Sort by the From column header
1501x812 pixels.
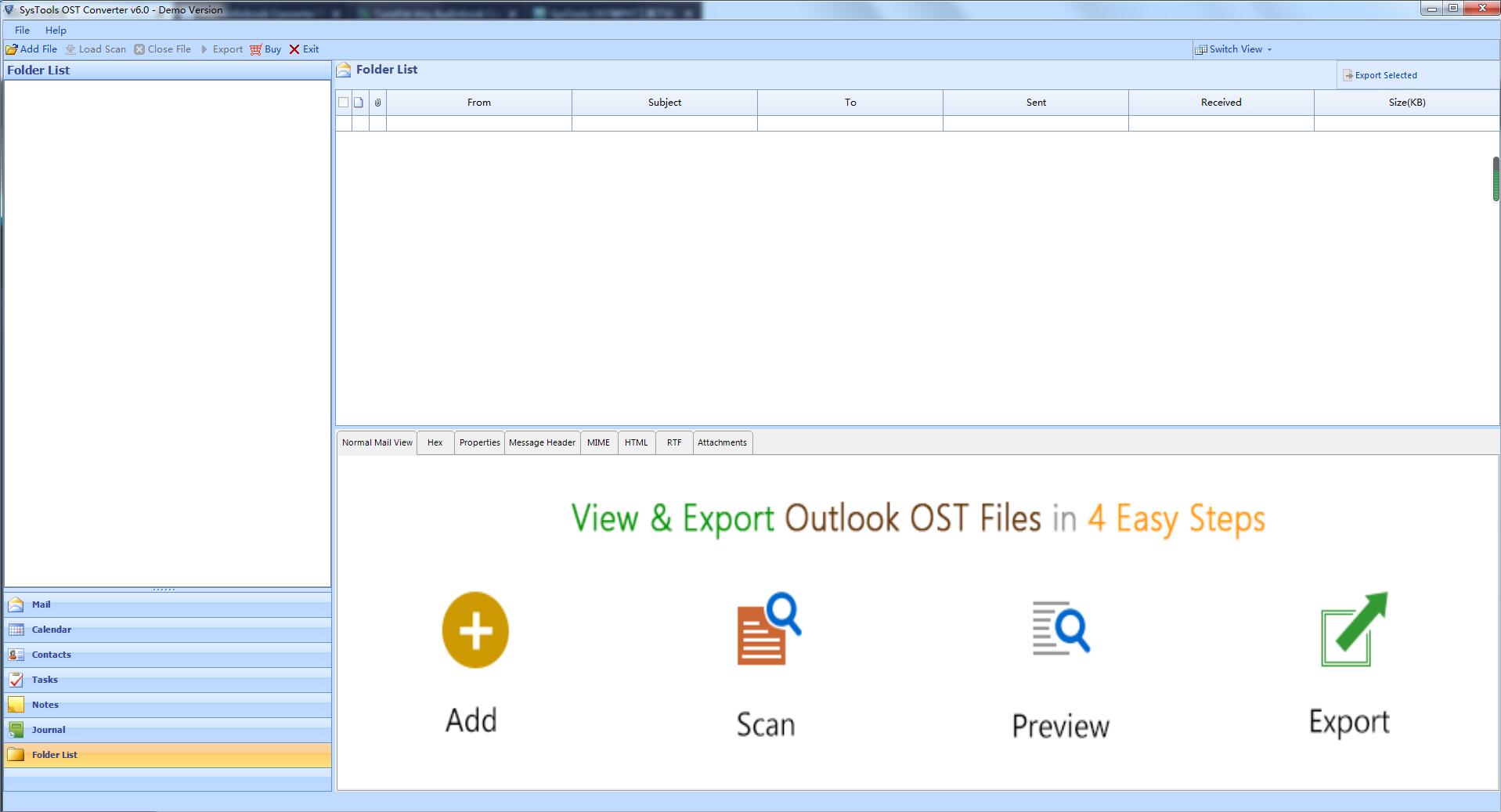[479, 103]
